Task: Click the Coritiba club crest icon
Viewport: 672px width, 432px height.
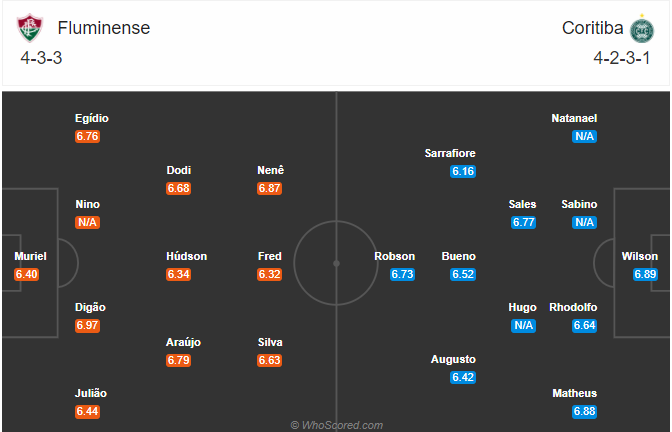Action: point(642,29)
